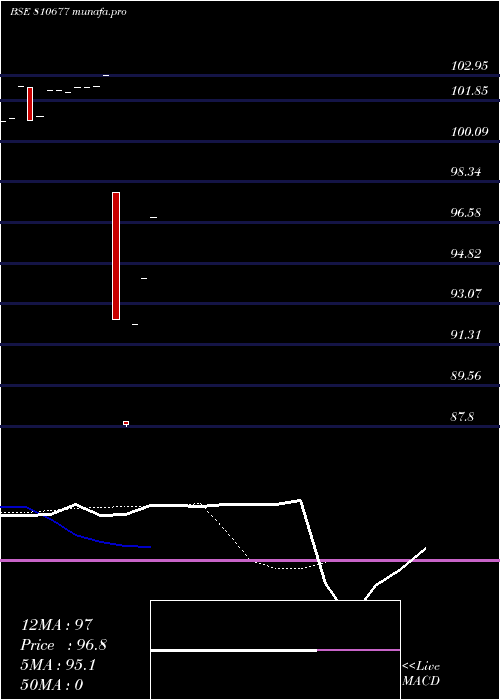Click the BSE 510677 munafa.pro title text
Viewport: 500px width, 700px height.
(68, 12)
